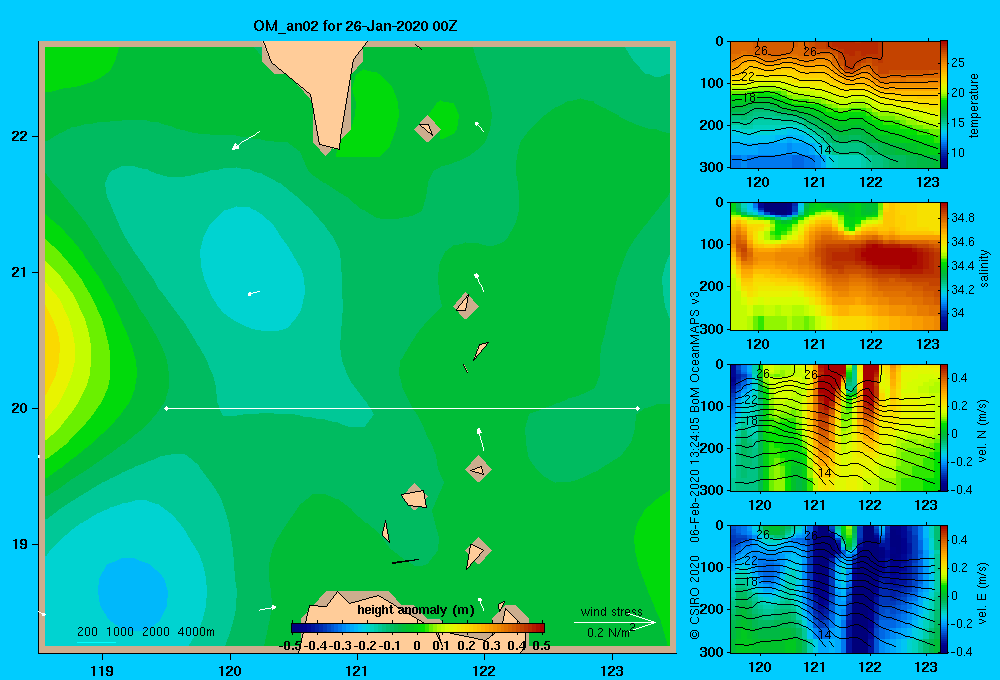Click the title OM_an02 for 26-Jan-2020 00Z
The image size is (1000, 680).
point(355,26)
